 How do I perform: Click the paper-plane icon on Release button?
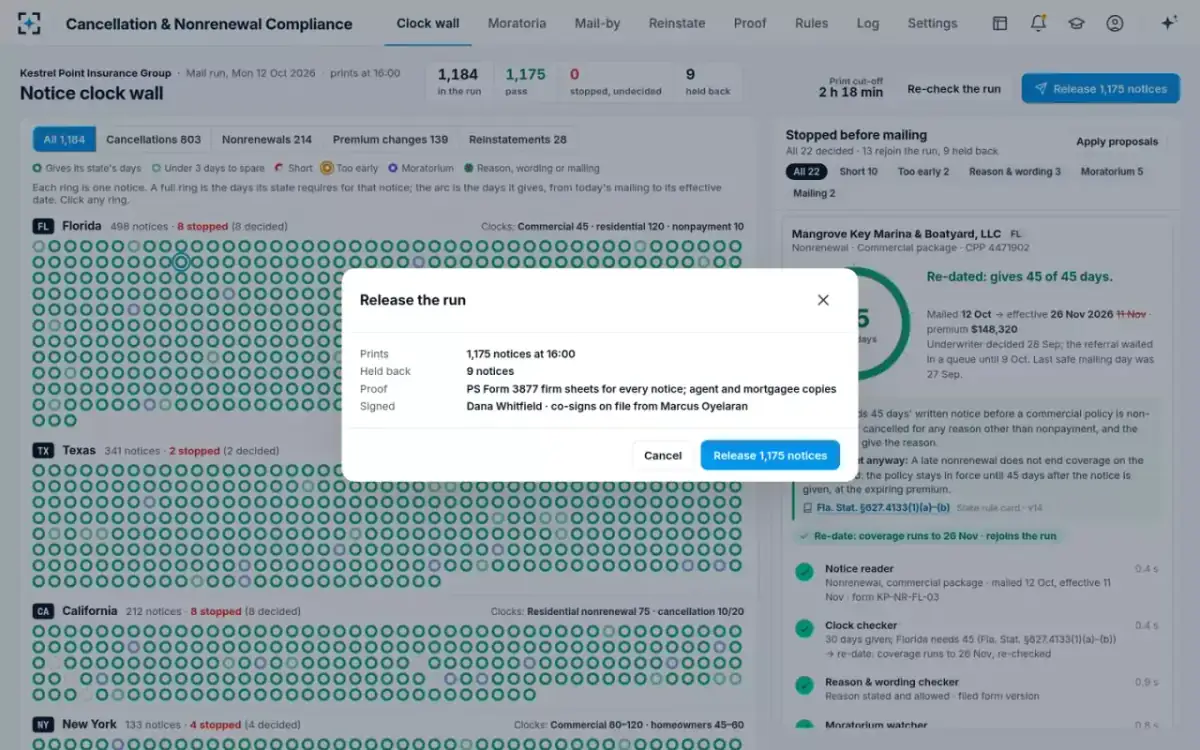(x=1041, y=89)
